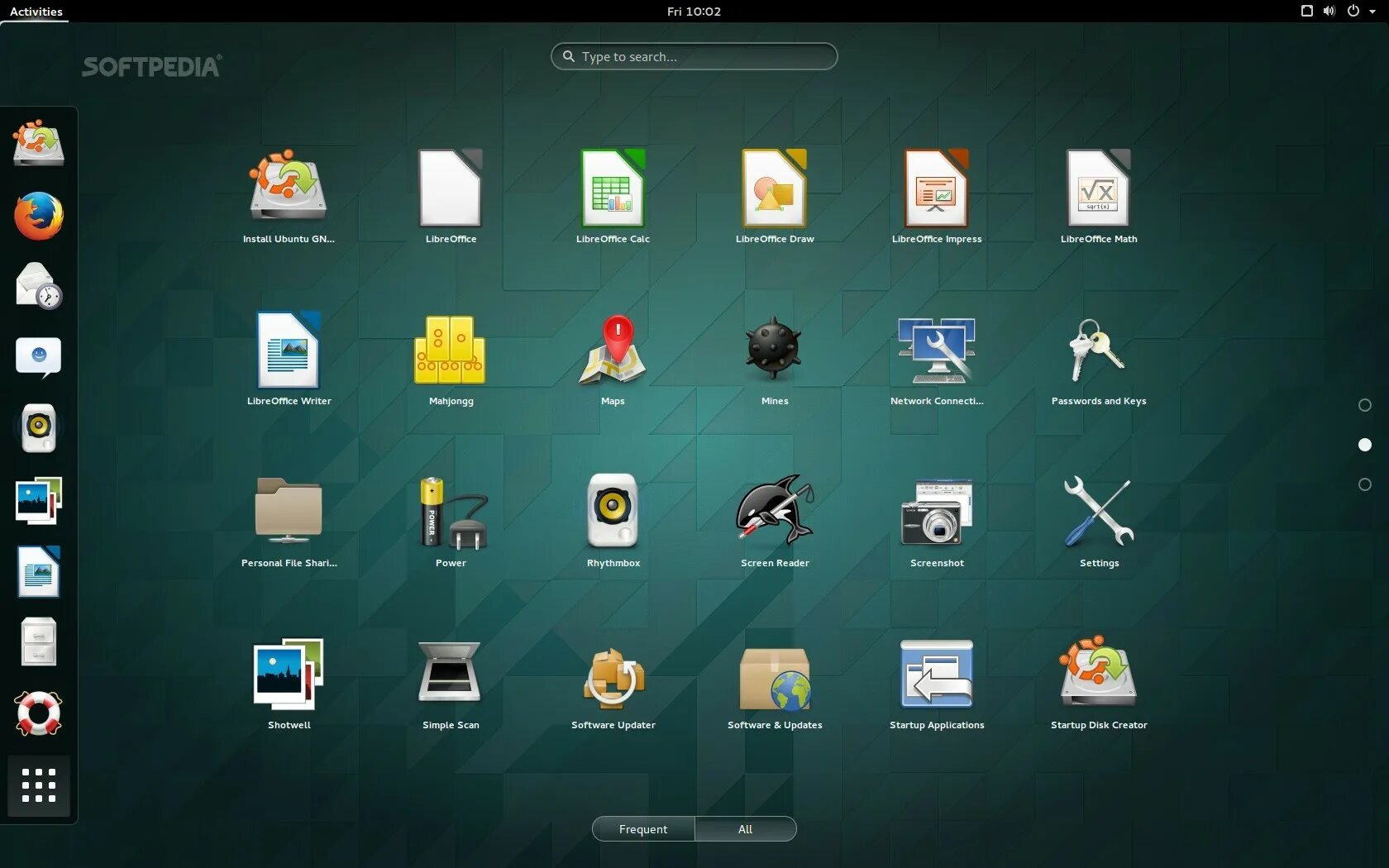Click the Writer document icon in the dock

(38, 571)
